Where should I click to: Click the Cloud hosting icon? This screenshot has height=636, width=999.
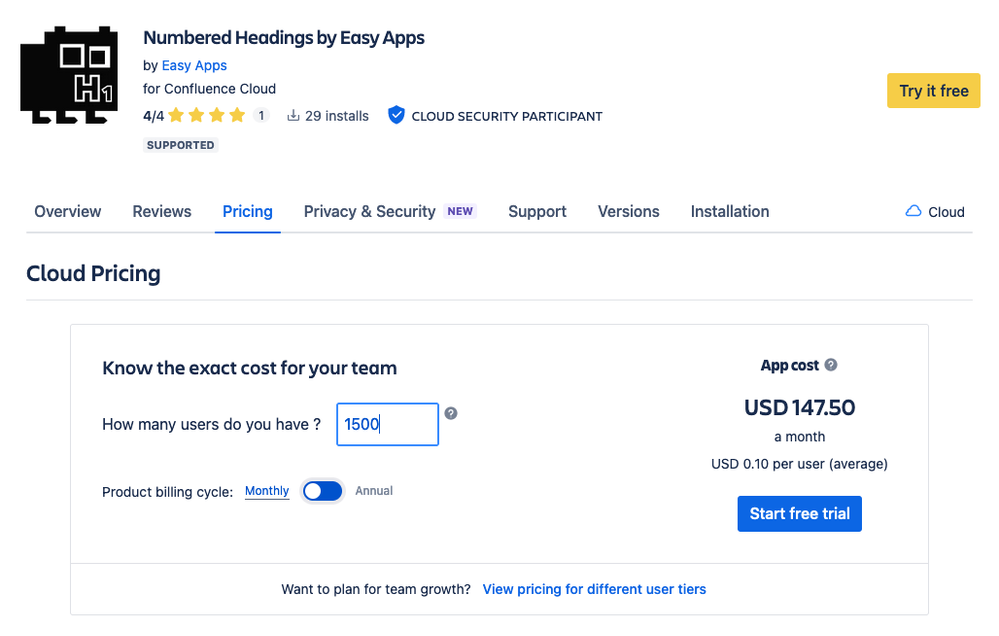tap(913, 211)
